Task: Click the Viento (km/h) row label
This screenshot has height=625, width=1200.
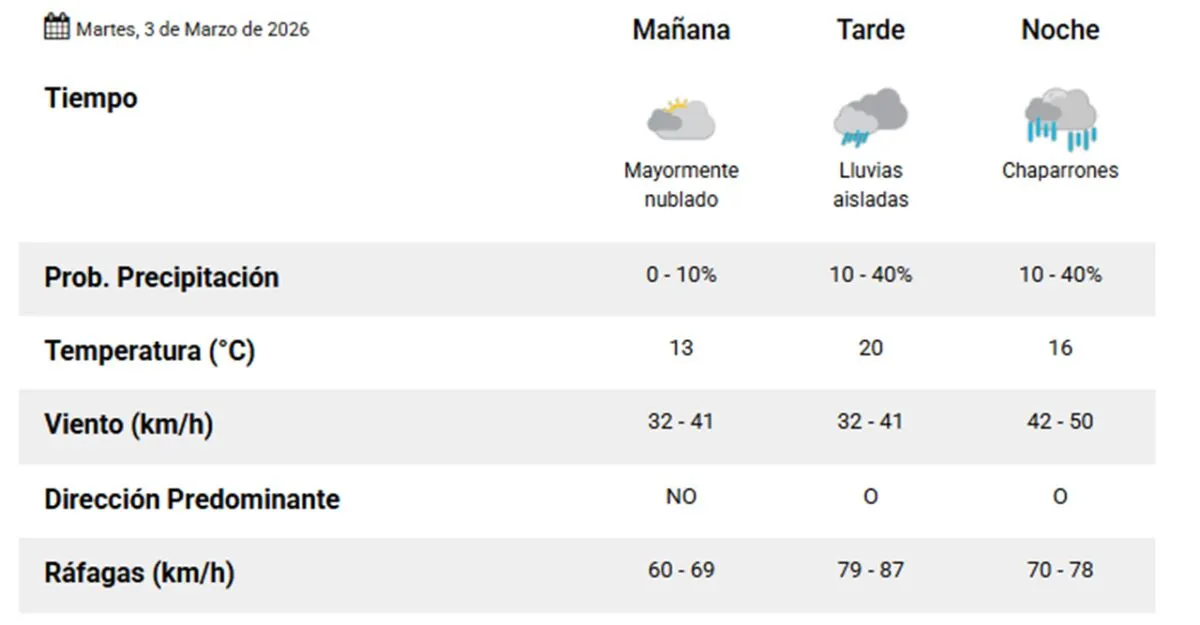Action: coord(129,424)
